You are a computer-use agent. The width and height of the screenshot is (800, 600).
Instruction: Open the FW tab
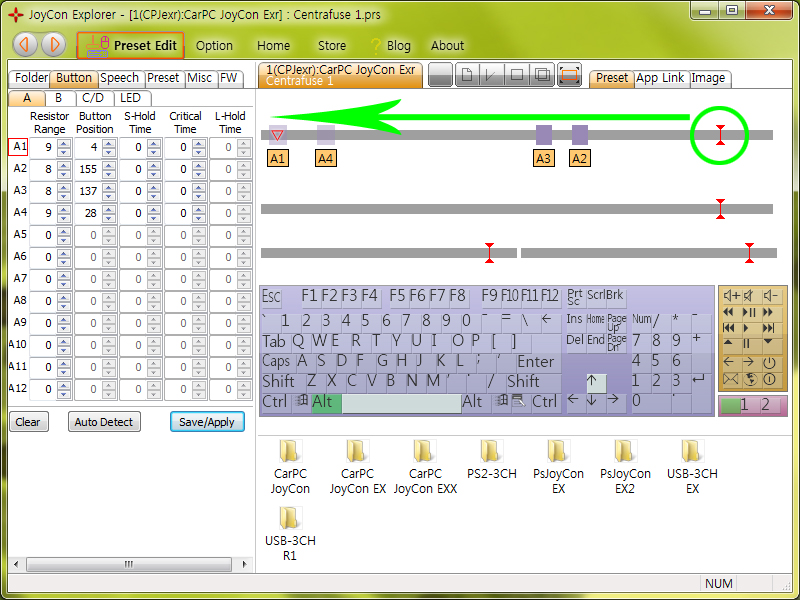click(x=229, y=78)
